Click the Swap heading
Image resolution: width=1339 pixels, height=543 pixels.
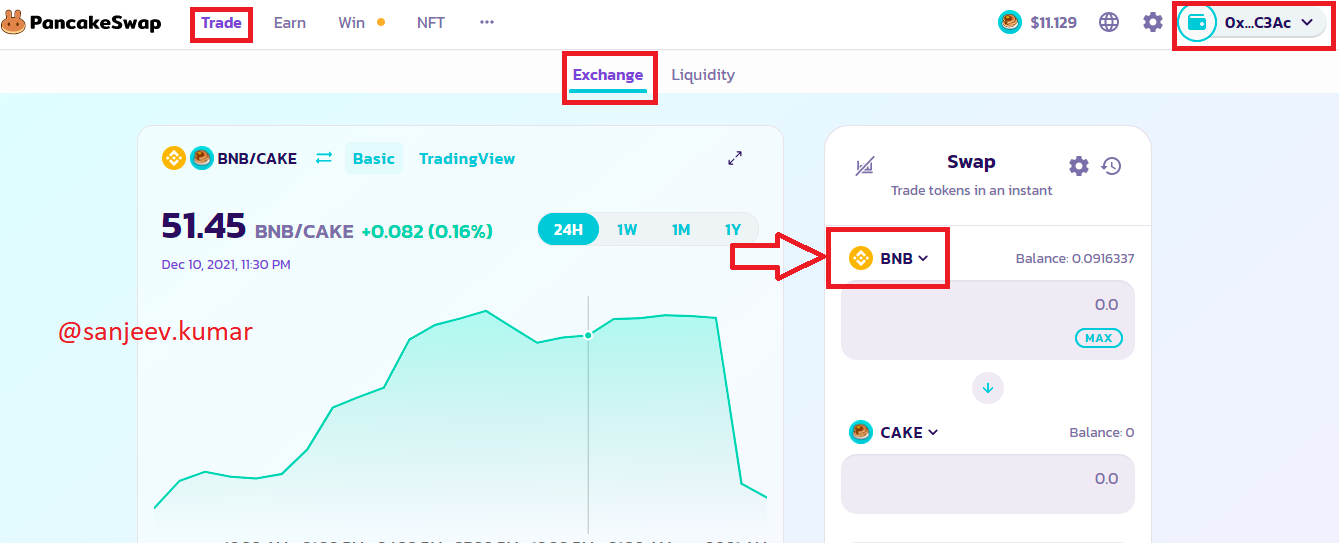point(971,162)
